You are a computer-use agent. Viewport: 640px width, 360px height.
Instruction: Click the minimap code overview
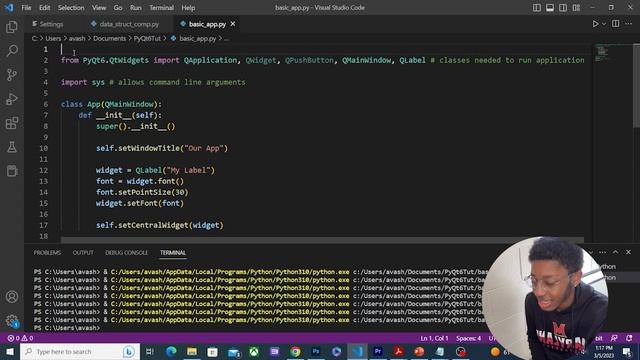point(602,53)
